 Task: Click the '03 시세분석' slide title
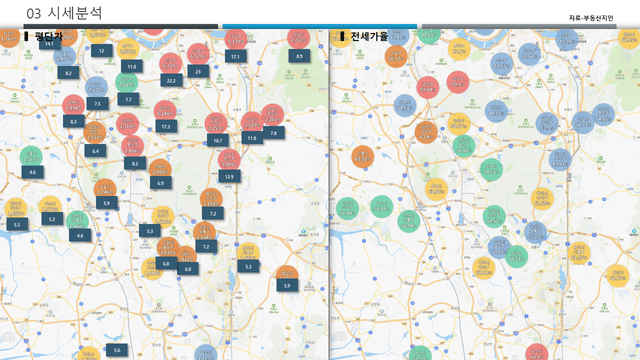(x=64, y=13)
